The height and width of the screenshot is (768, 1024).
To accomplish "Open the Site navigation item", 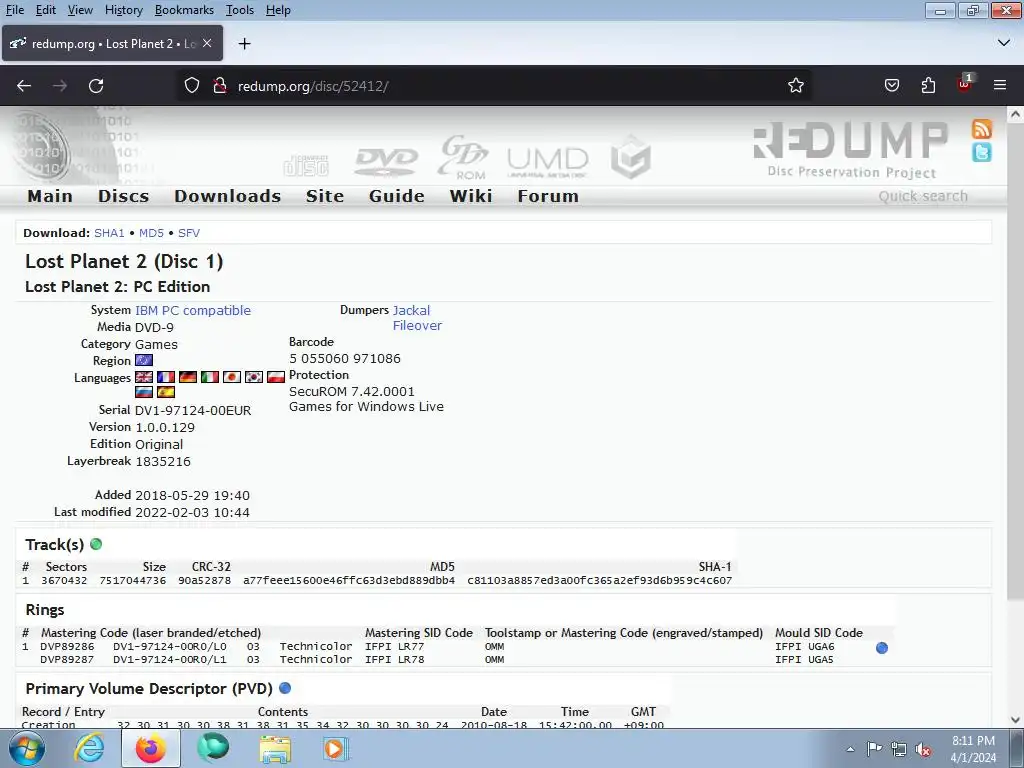I will (325, 196).
